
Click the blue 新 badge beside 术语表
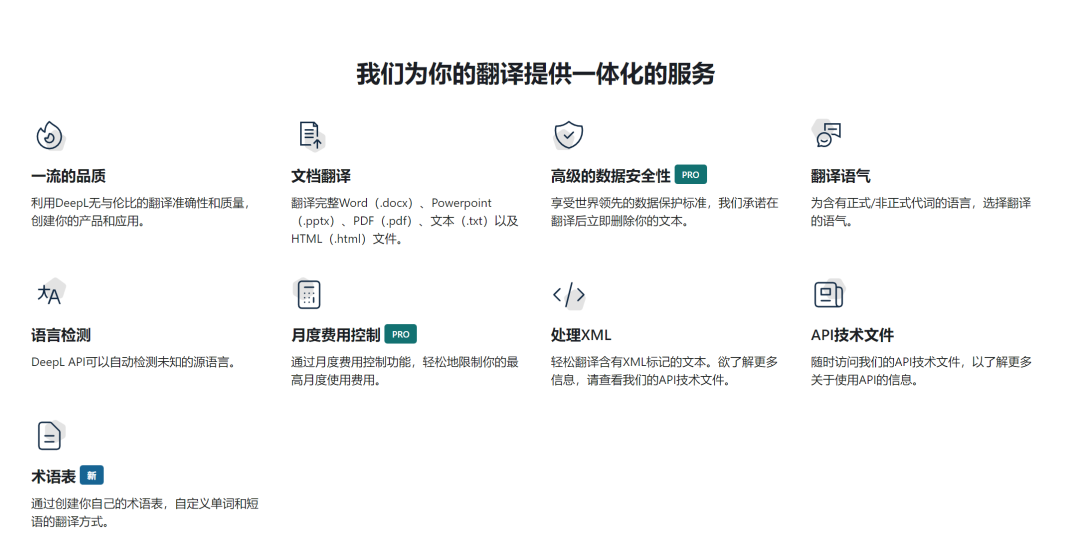click(x=92, y=475)
